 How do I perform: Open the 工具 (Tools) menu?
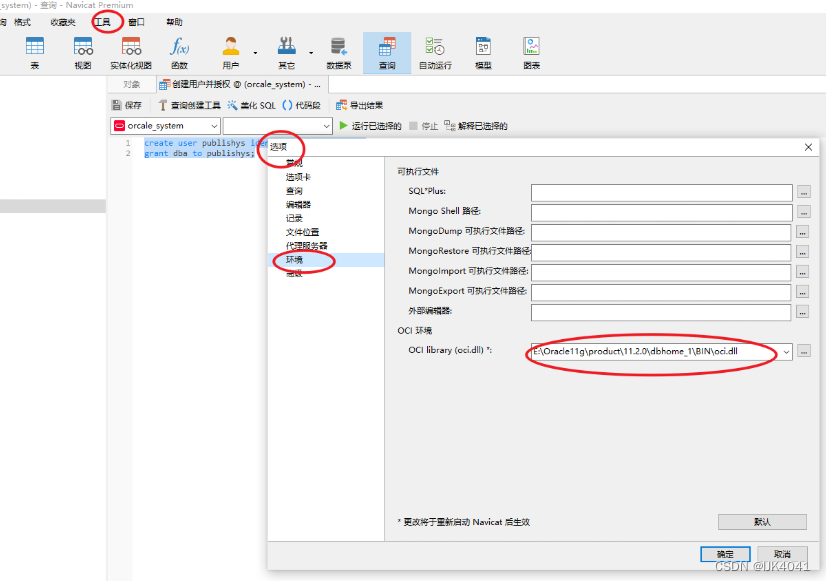pyautogui.click(x=103, y=22)
